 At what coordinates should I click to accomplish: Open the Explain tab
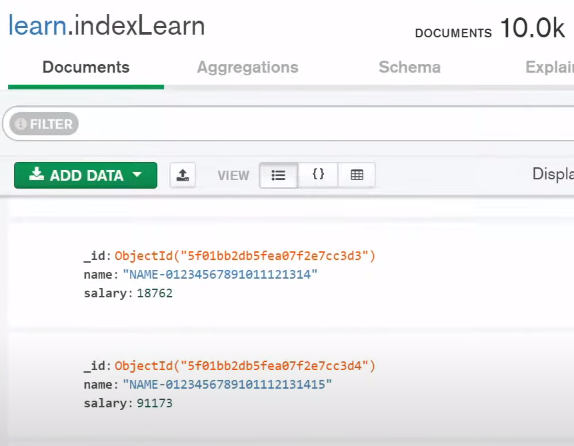click(x=549, y=67)
